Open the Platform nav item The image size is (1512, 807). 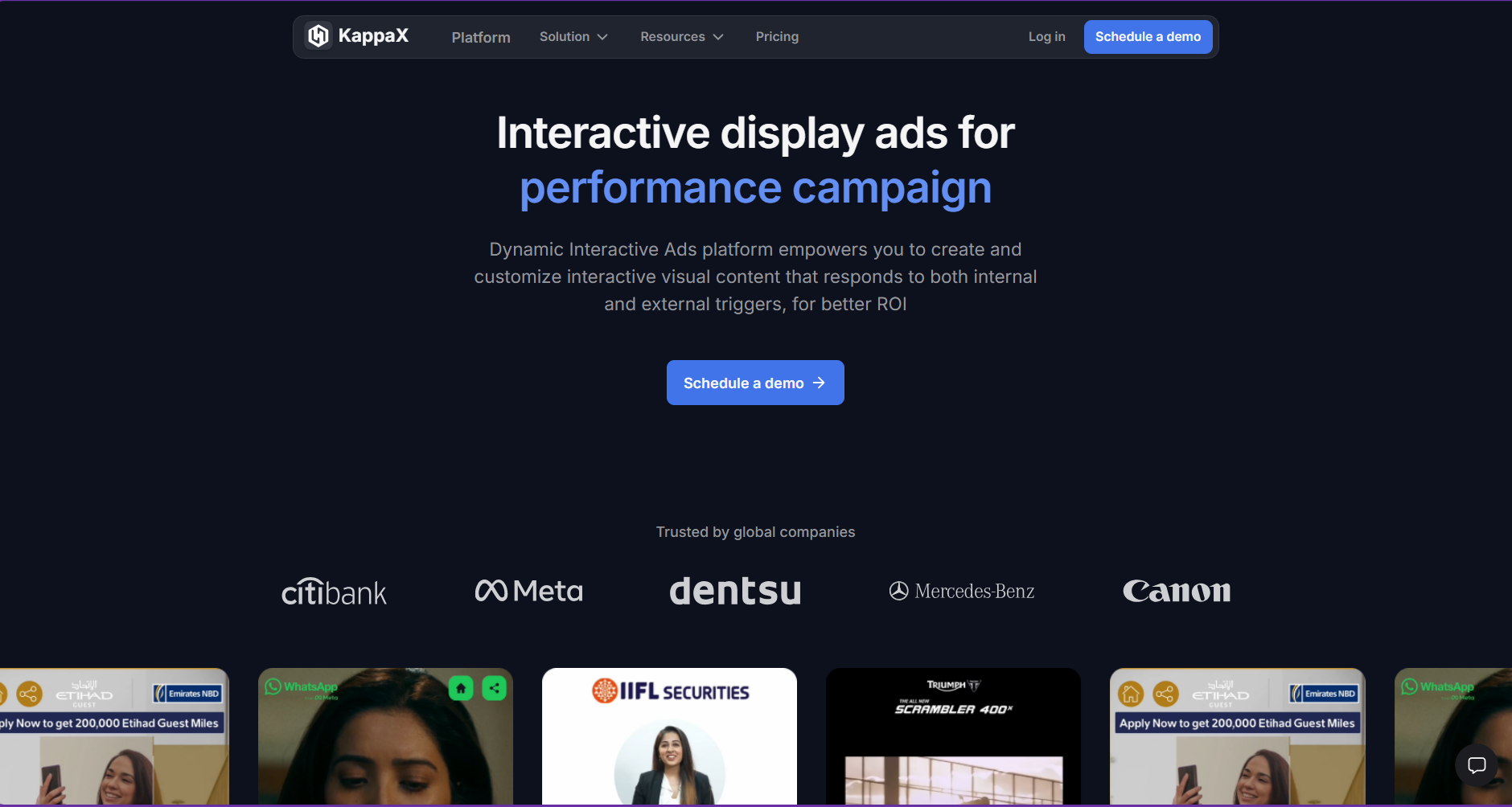(481, 37)
